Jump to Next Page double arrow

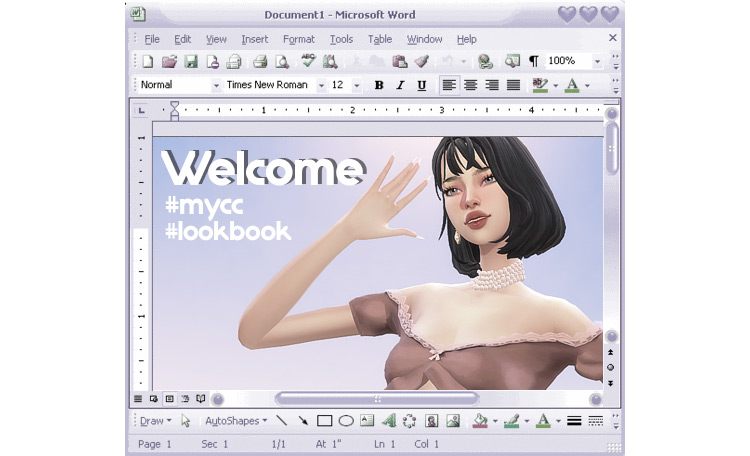tap(610, 383)
